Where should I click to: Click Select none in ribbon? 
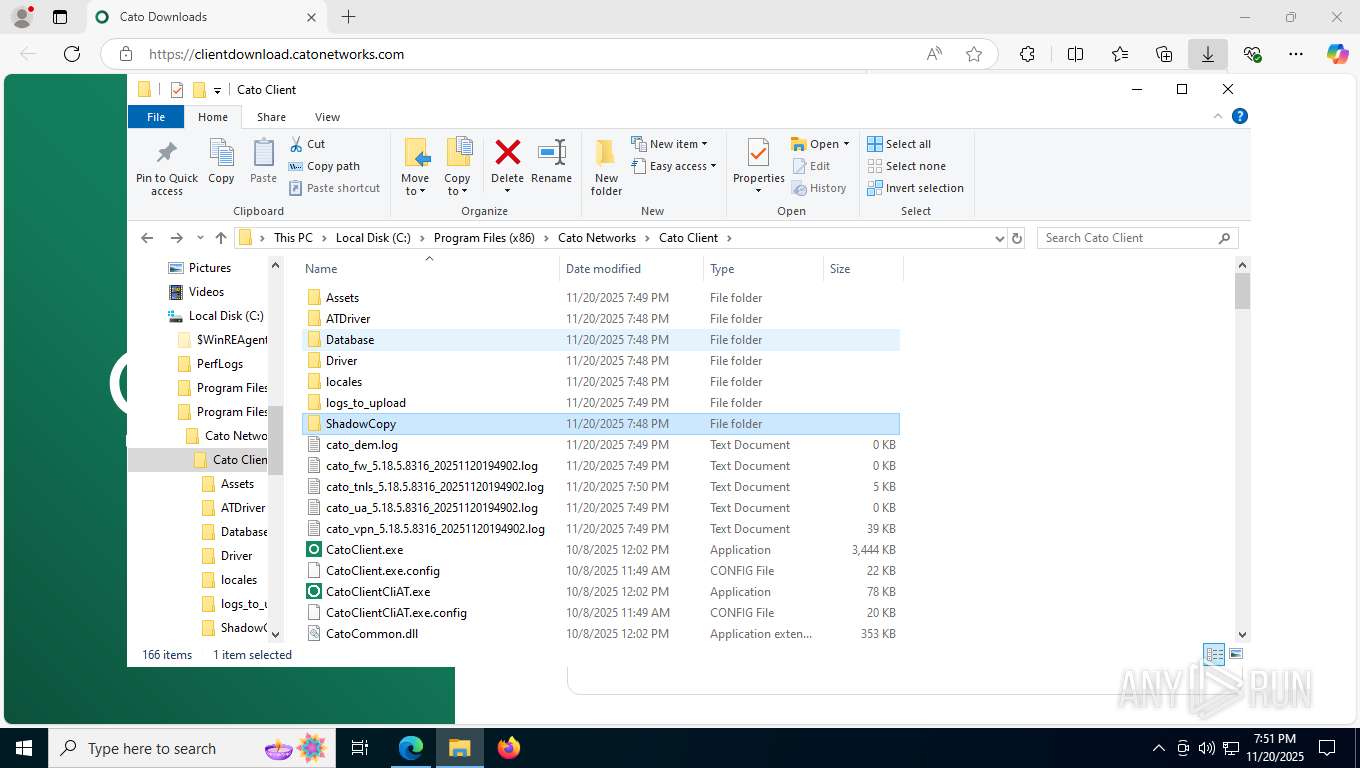[906, 166]
